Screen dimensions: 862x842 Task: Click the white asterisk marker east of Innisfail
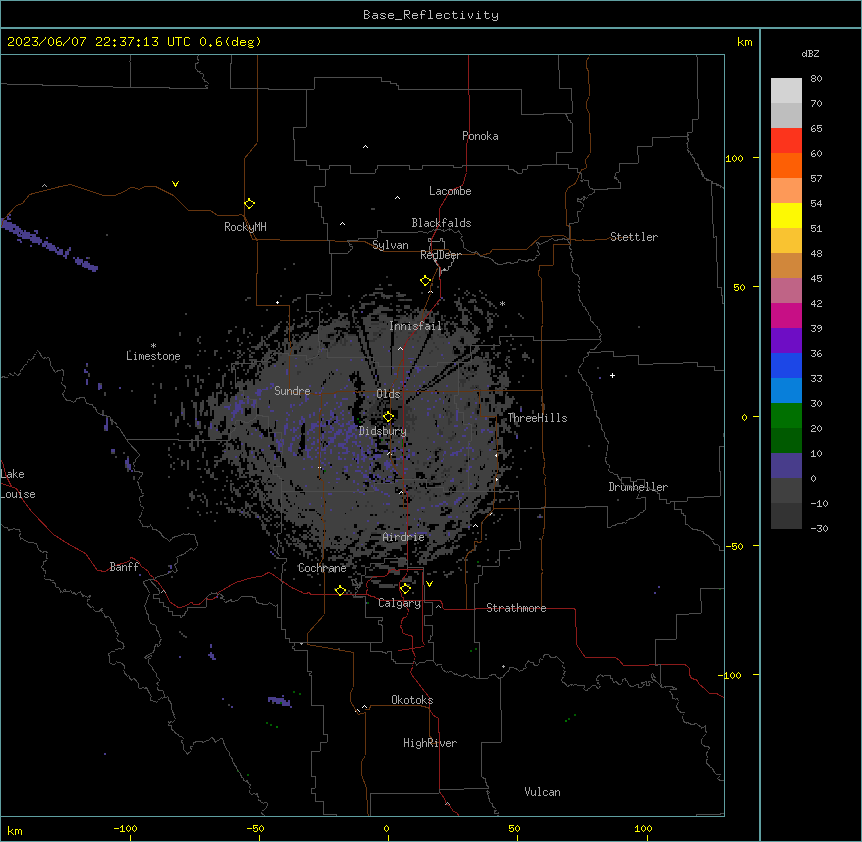(x=502, y=303)
